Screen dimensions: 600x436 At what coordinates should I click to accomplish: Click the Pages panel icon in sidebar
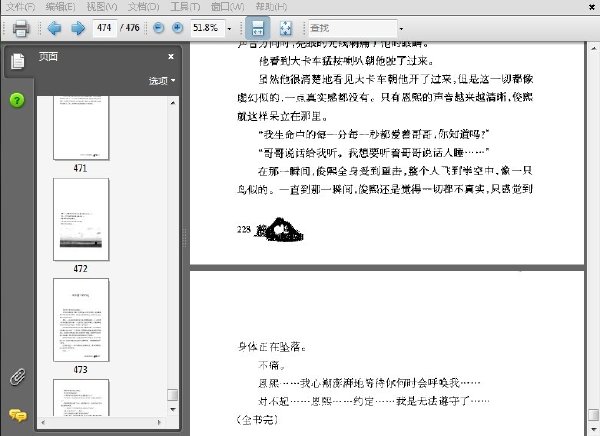tap(17, 61)
